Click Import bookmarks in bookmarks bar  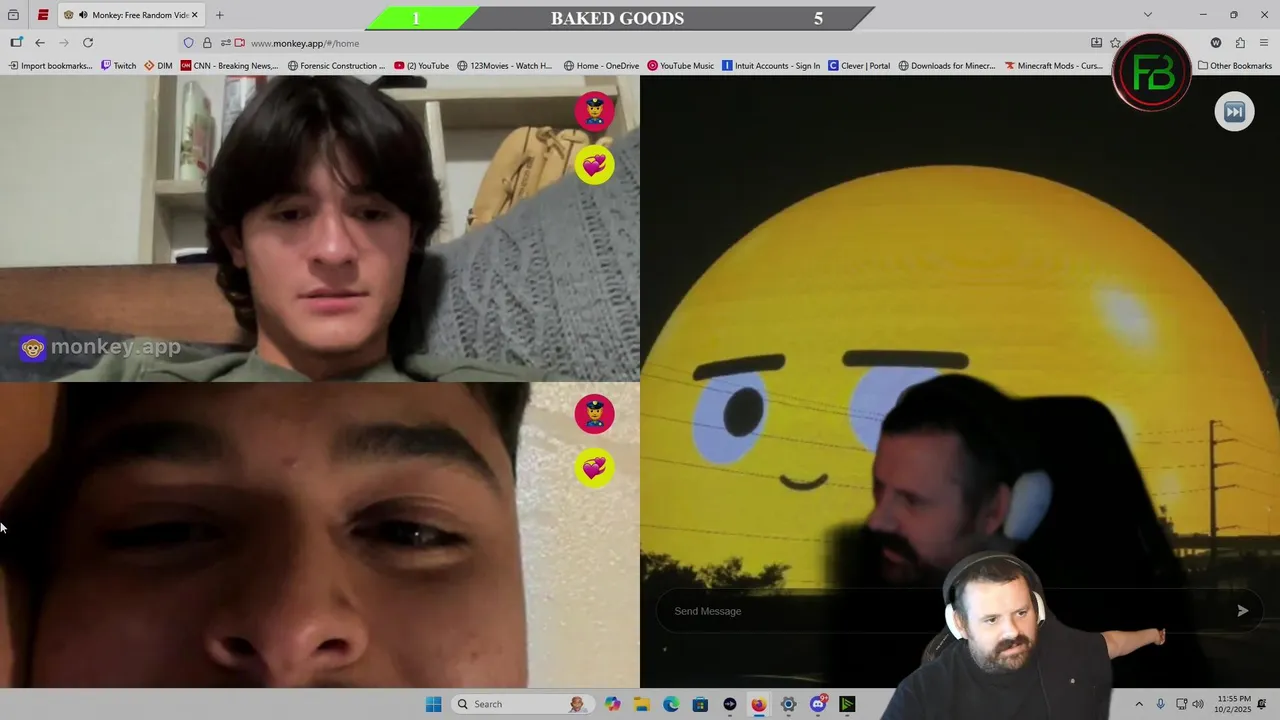50,66
